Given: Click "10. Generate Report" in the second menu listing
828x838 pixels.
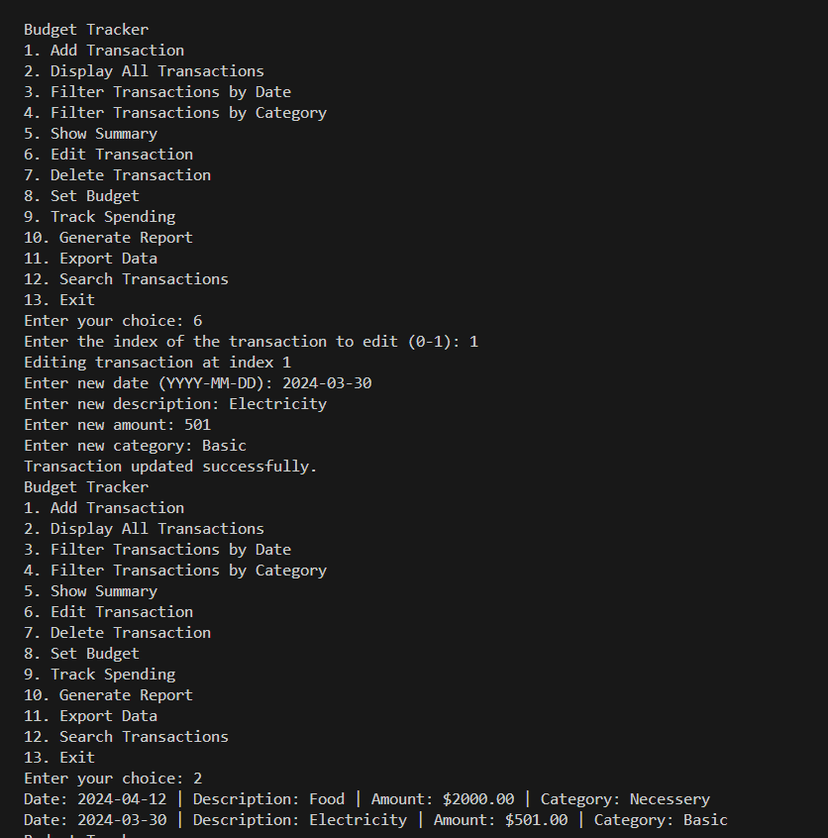Looking at the screenshot, I should tap(108, 695).
